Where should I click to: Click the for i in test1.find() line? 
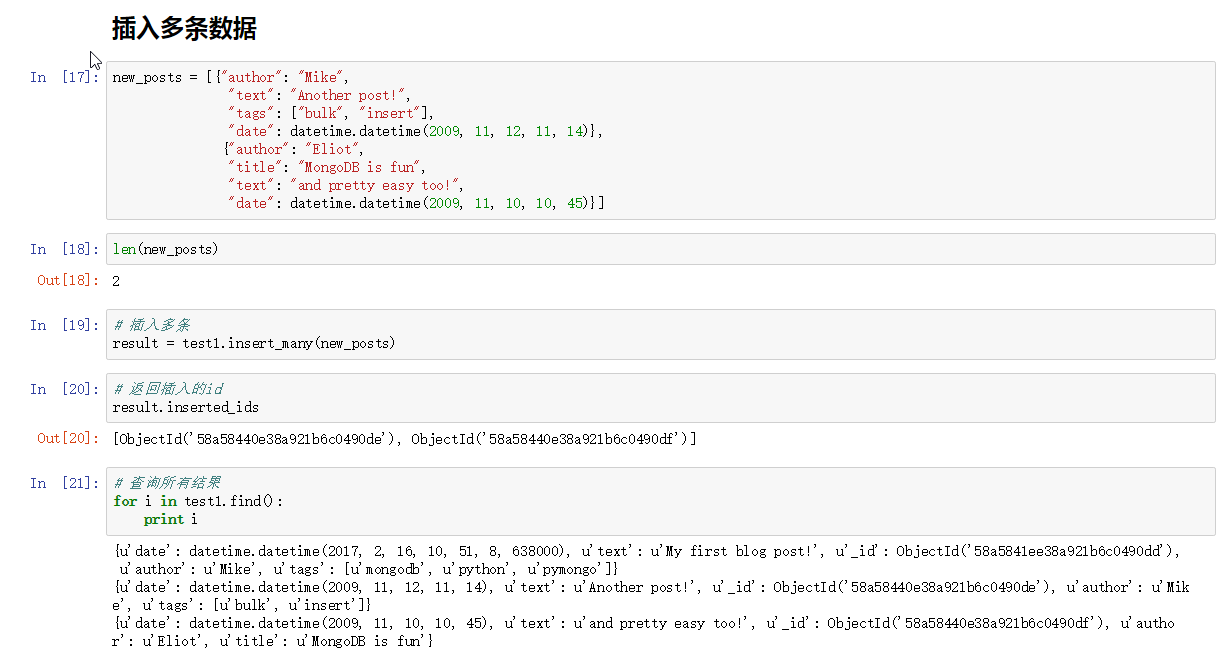click(198, 501)
